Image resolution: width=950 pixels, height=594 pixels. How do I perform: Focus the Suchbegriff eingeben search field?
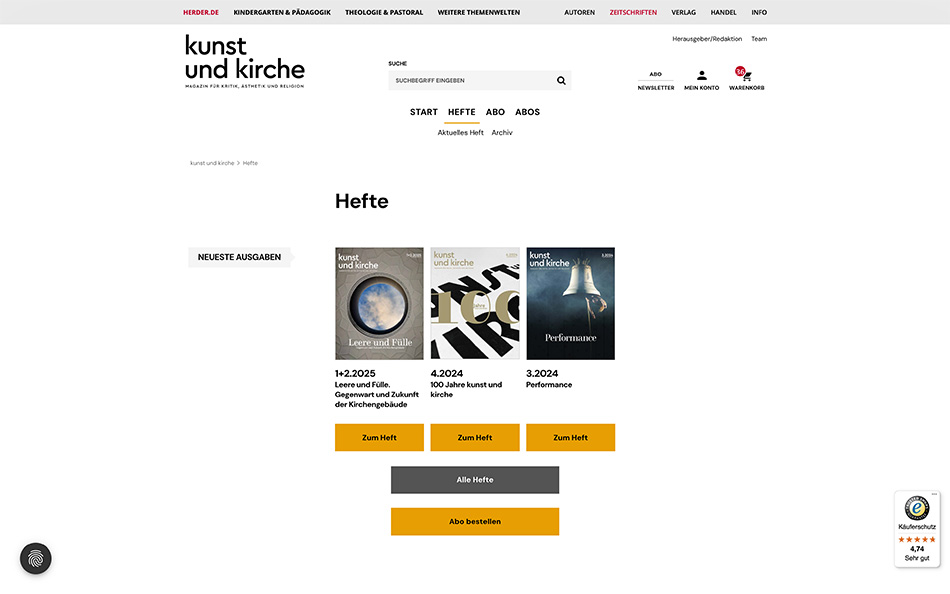473,81
